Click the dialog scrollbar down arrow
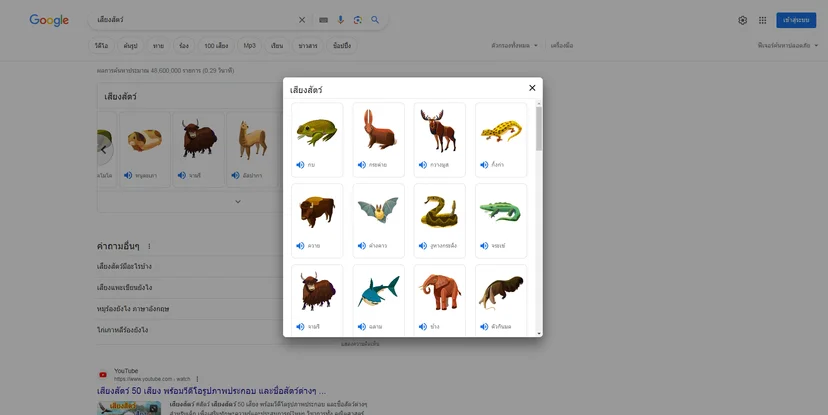This screenshot has width=828, height=415. (539, 333)
